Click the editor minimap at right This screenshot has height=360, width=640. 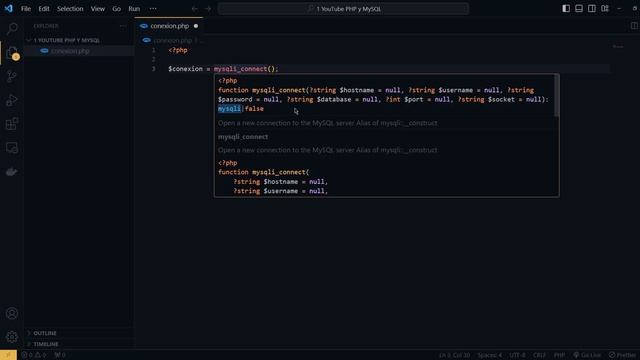[x=618, y=47]
